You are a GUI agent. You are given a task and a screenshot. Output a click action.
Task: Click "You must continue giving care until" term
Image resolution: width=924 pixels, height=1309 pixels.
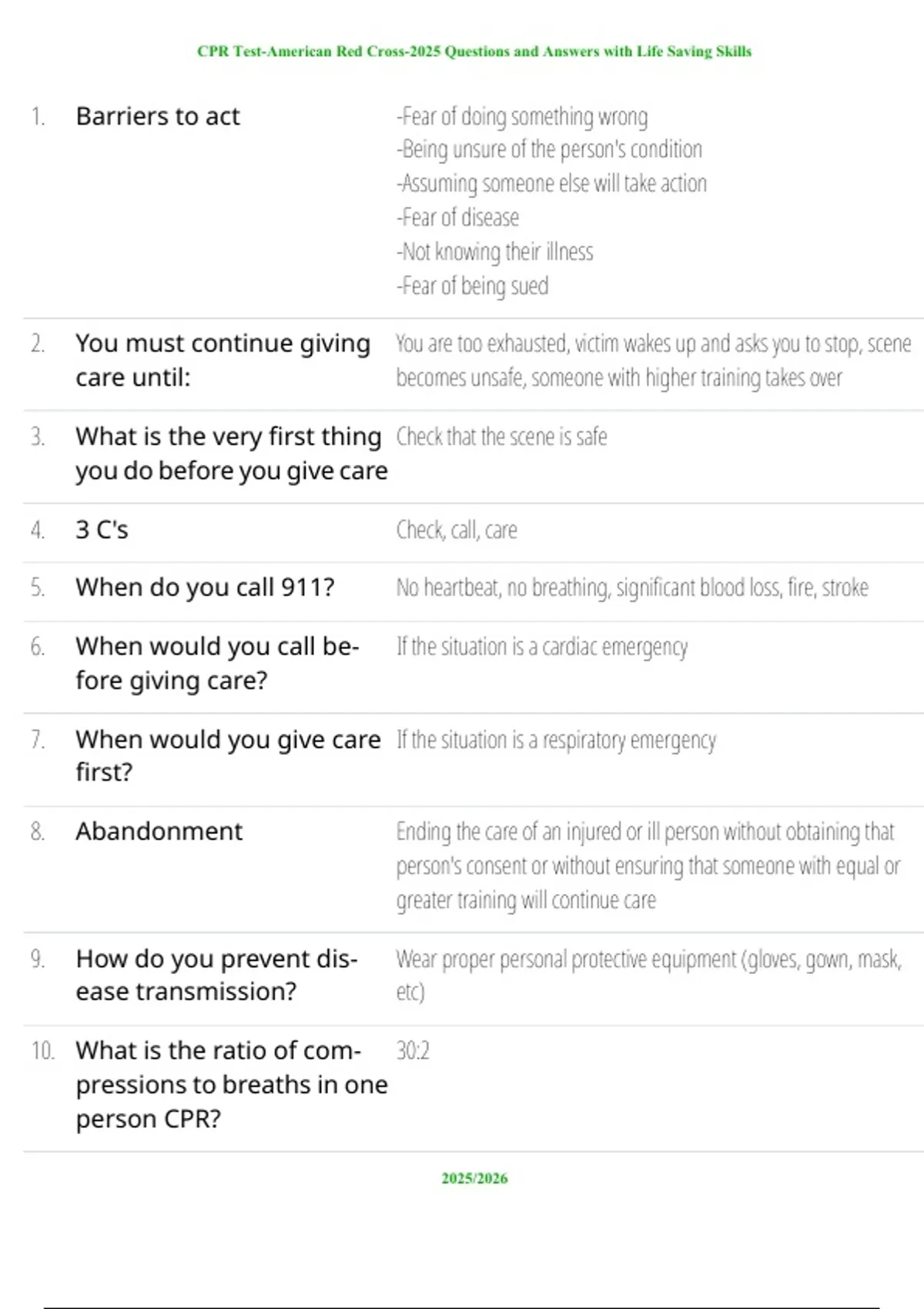[223, 360]
